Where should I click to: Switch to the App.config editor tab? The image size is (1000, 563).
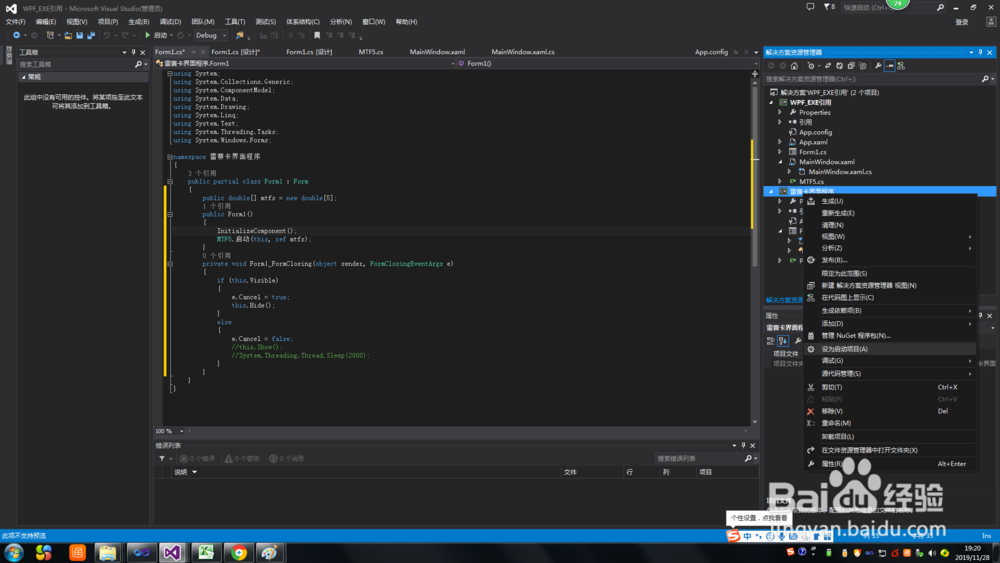coord(711,52)
